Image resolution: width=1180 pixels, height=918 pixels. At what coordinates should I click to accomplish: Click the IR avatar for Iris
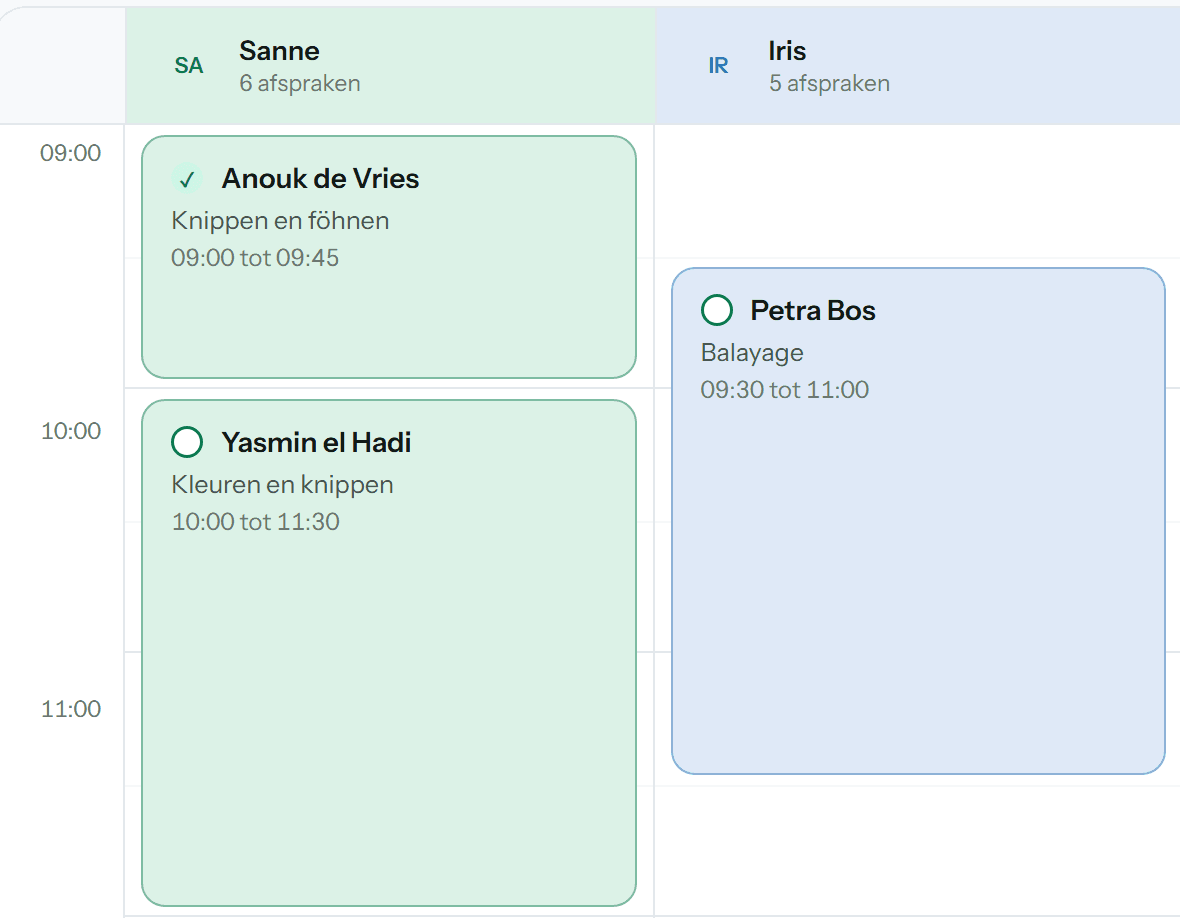[x=718, y=65]
